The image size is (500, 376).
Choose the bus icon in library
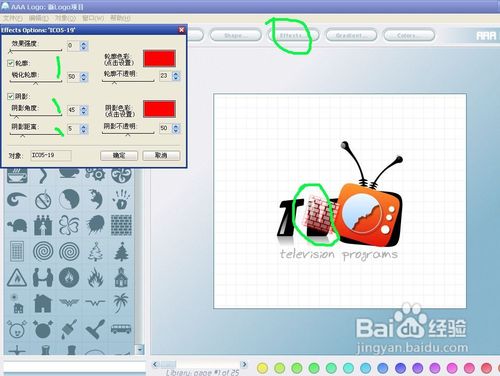click(121, 329)
